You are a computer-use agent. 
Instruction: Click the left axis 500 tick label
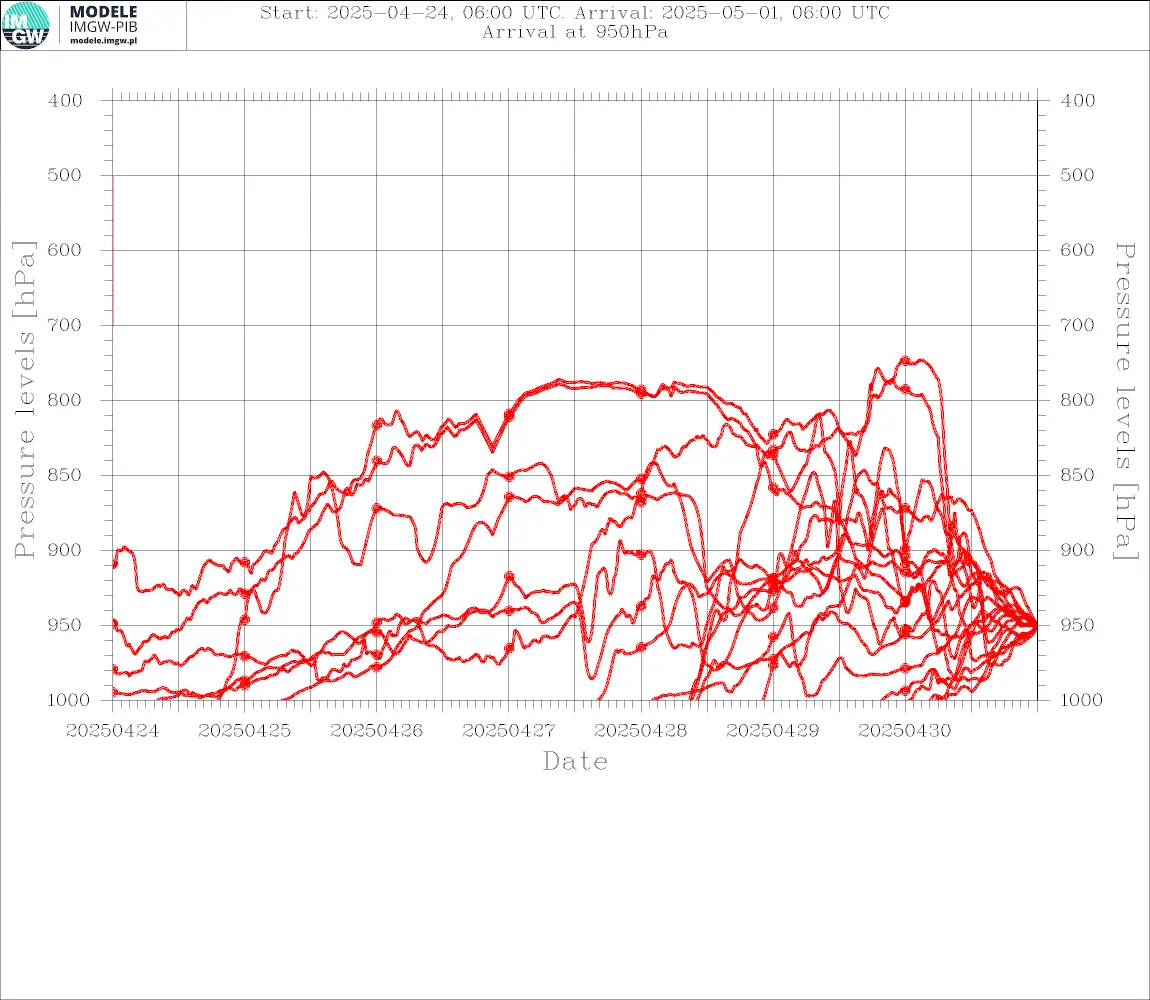[65, 175]
